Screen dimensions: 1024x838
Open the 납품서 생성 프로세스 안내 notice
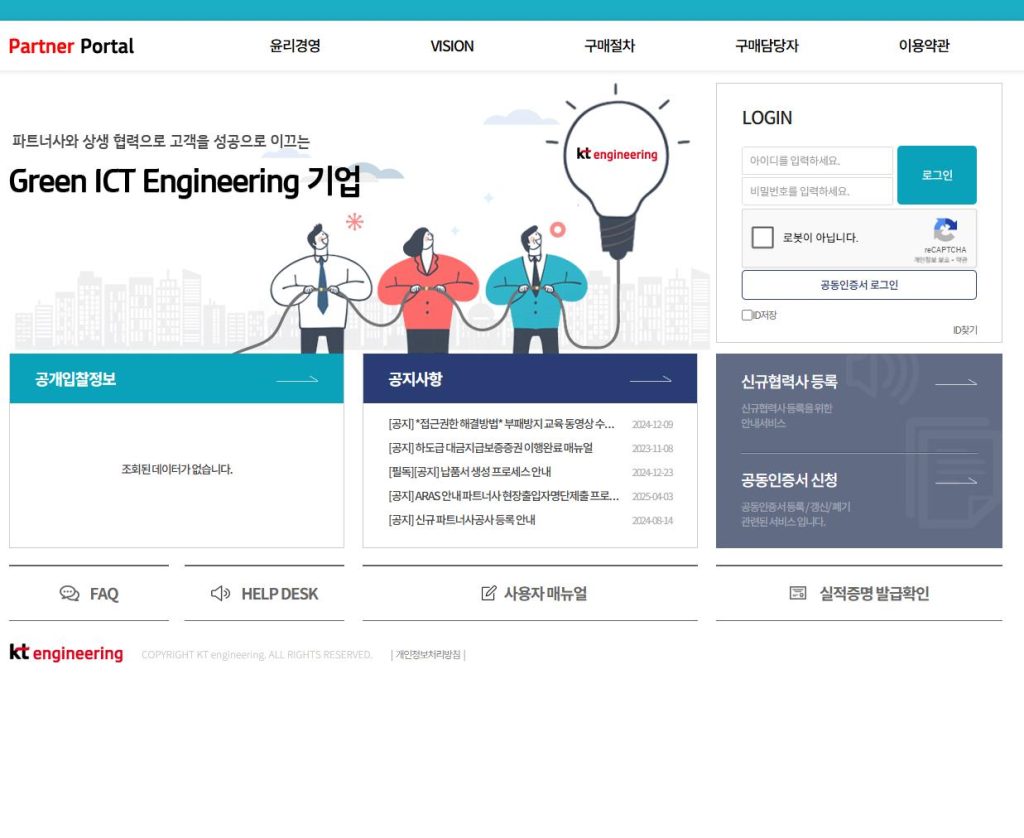click(x=470, y=472)
